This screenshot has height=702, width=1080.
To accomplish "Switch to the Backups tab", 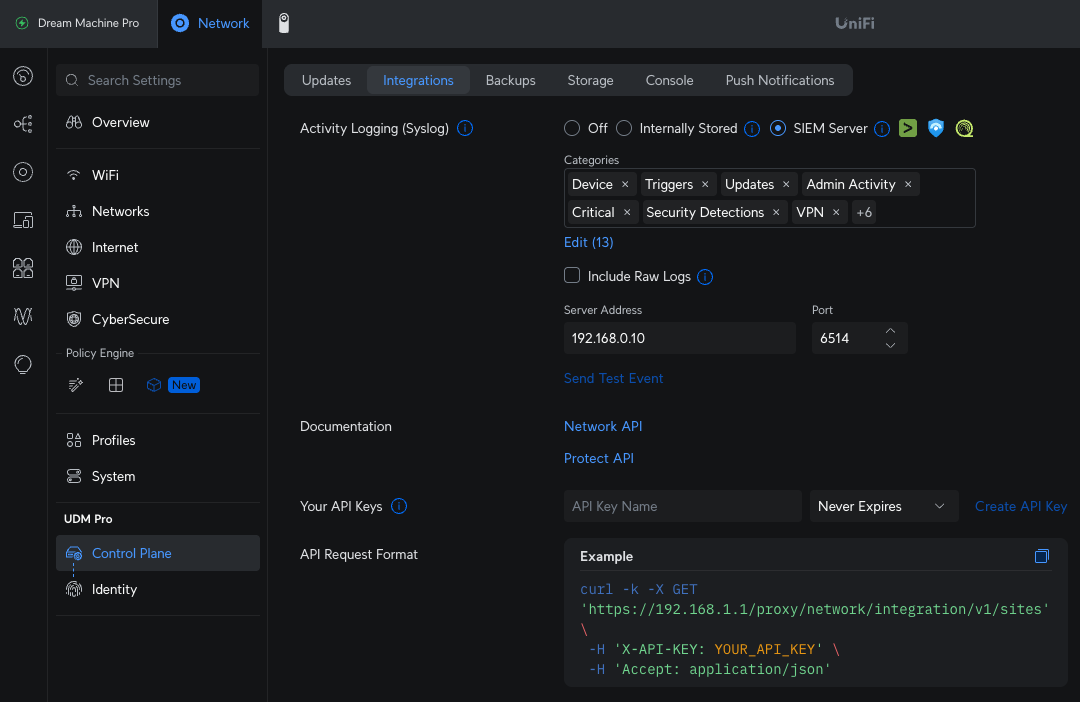I will point(511,80).
